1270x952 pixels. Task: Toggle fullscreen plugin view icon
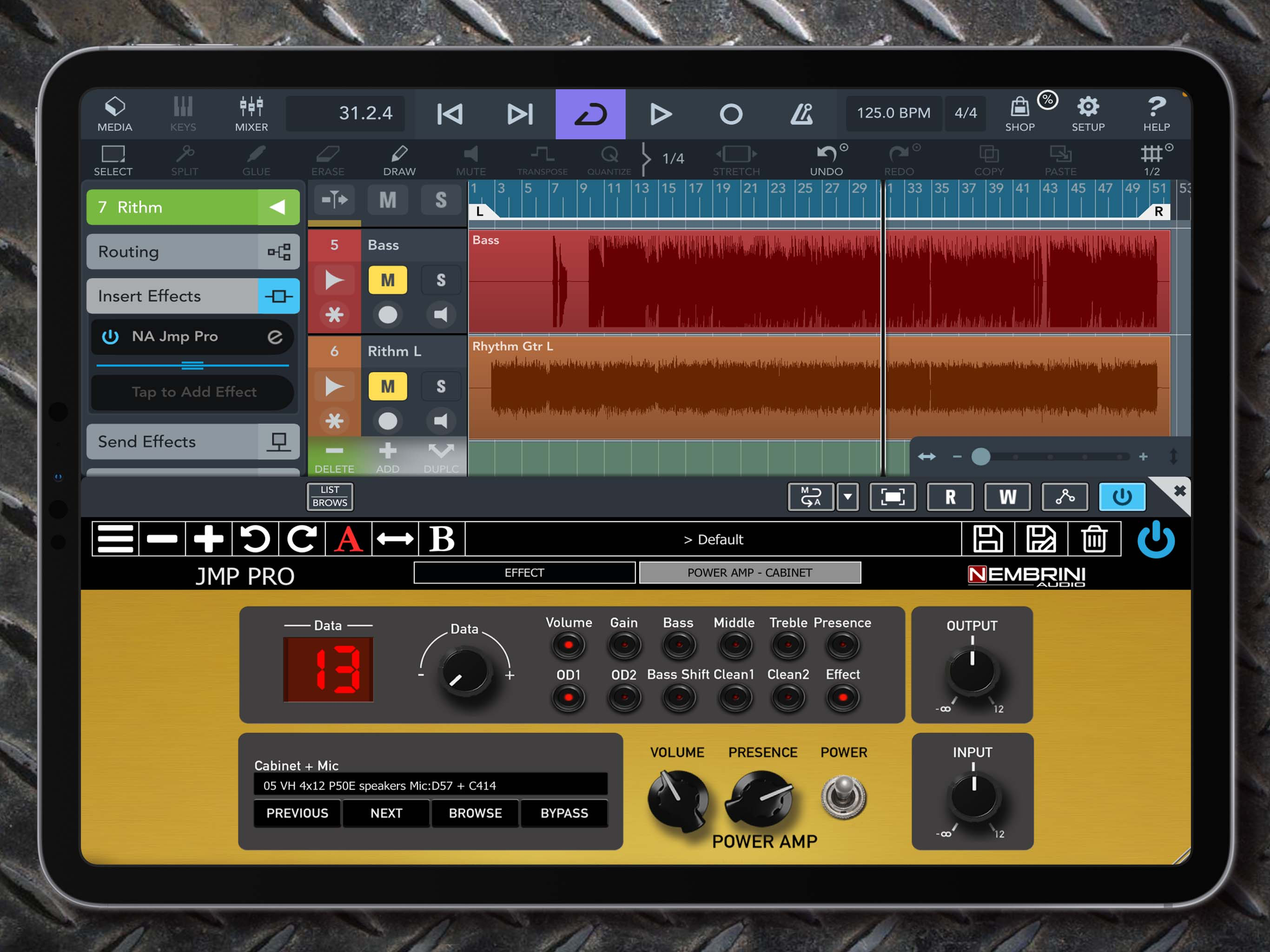click(893, 496)
